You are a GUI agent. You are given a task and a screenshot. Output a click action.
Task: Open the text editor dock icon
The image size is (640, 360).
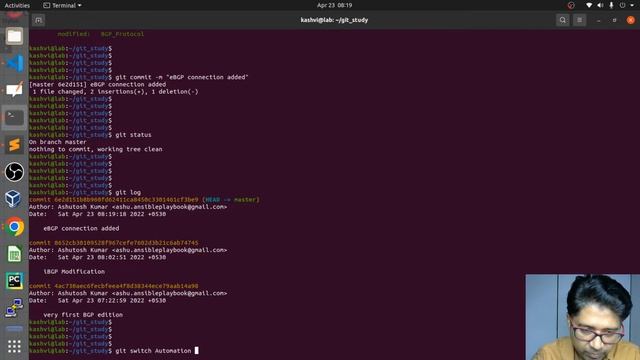(x=14, y=90)
